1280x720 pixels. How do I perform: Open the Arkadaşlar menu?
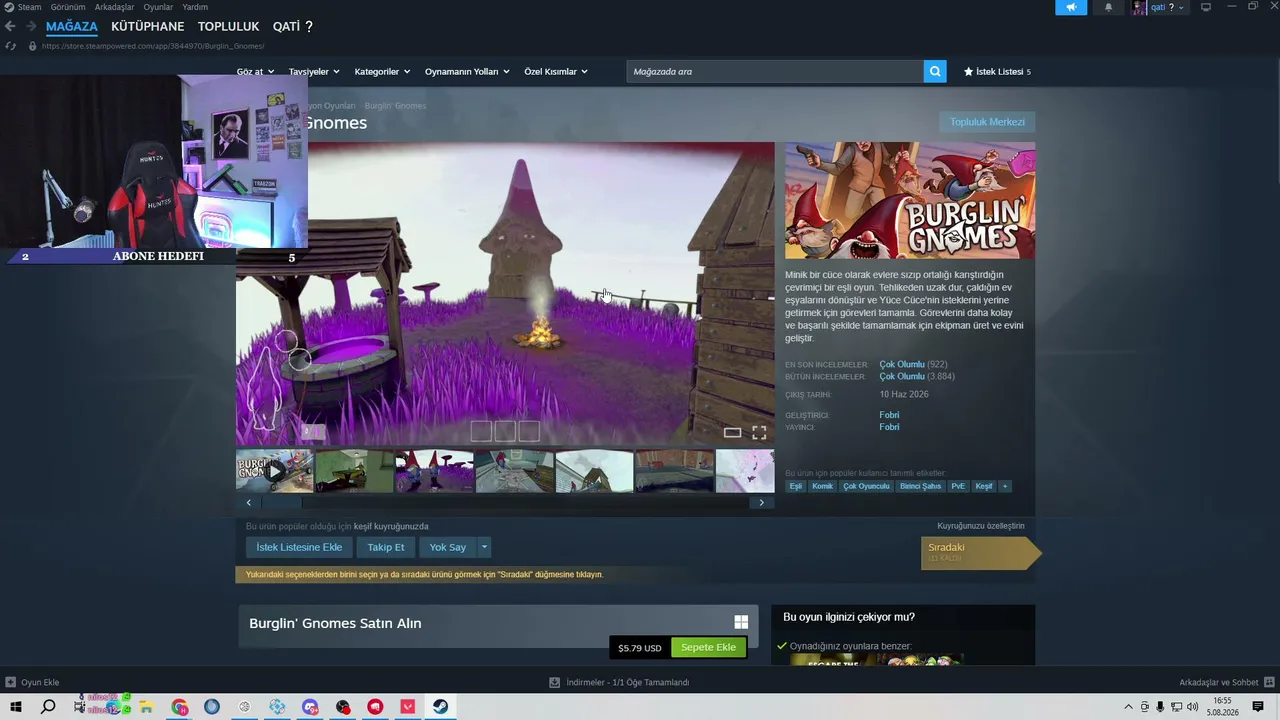(x=114, y=7)
